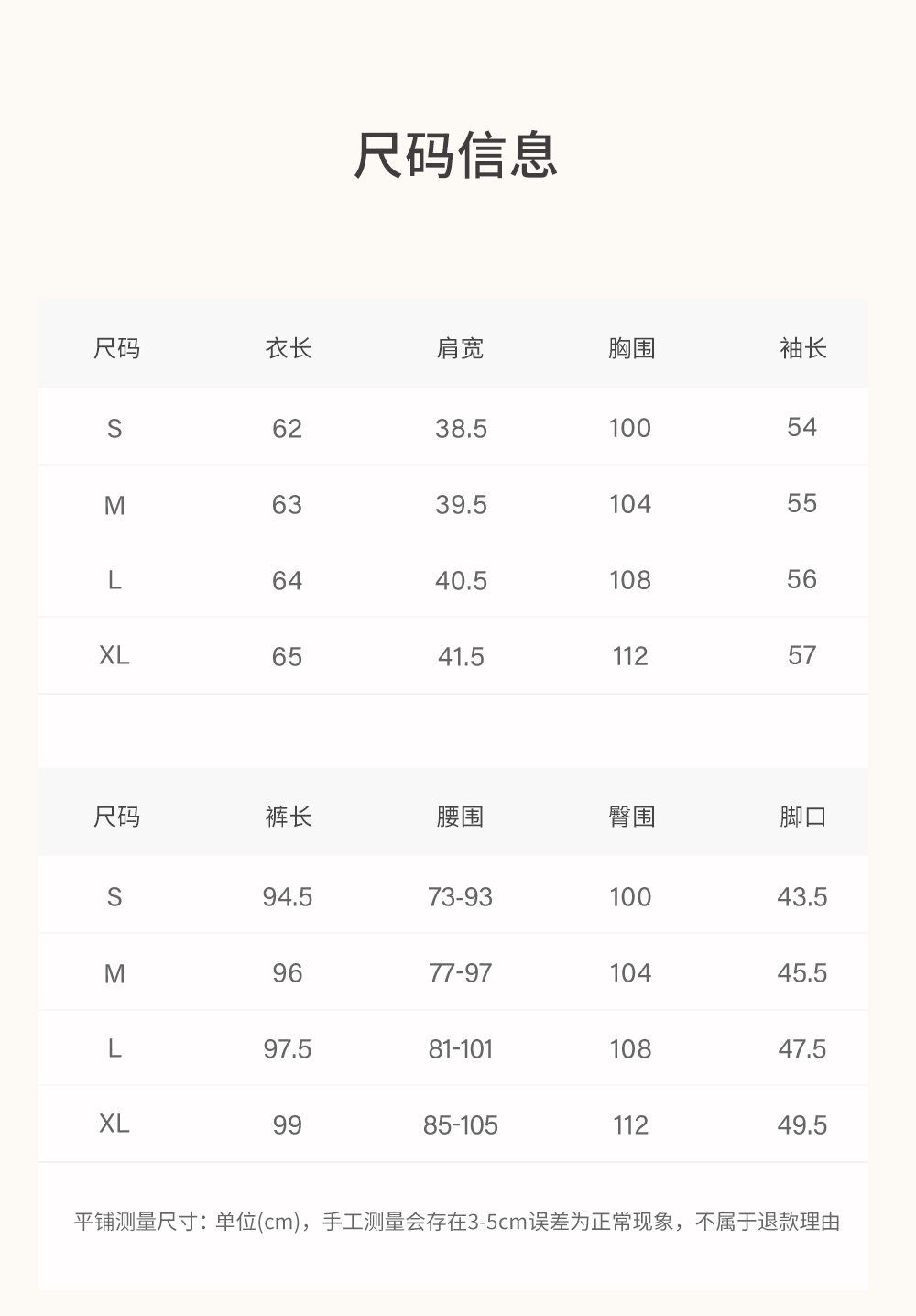This screenshot has width=916, height=1316.
Task: Click the 38.5 shoulder width value
Action: (461, 428)
